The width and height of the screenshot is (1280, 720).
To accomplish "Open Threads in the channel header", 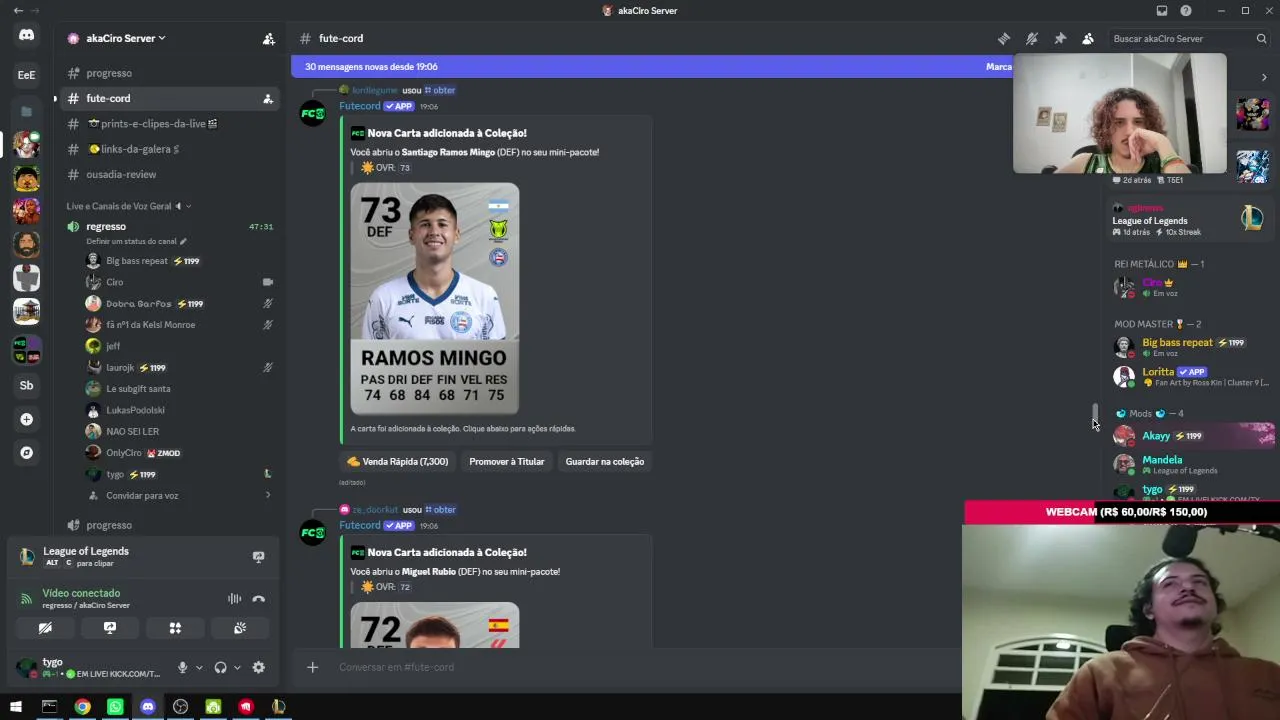I will tap(1004, 39).
